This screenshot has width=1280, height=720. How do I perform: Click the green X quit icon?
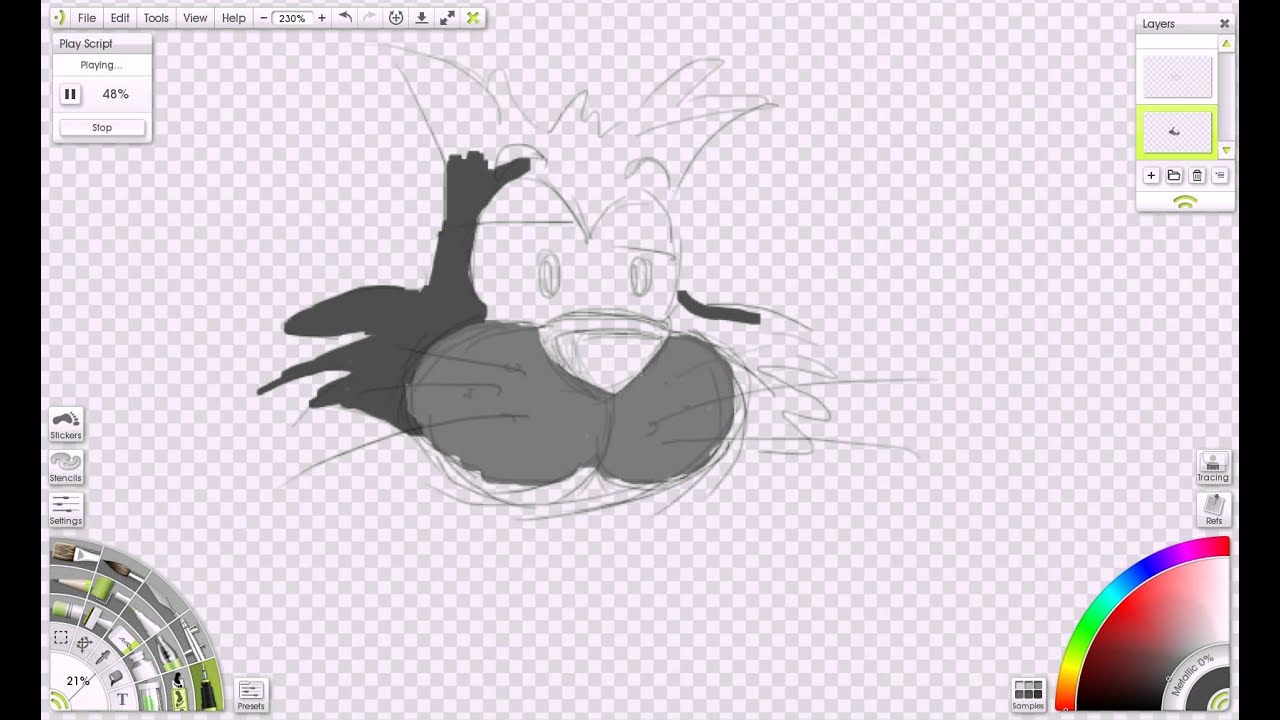(x=473, y=17)
